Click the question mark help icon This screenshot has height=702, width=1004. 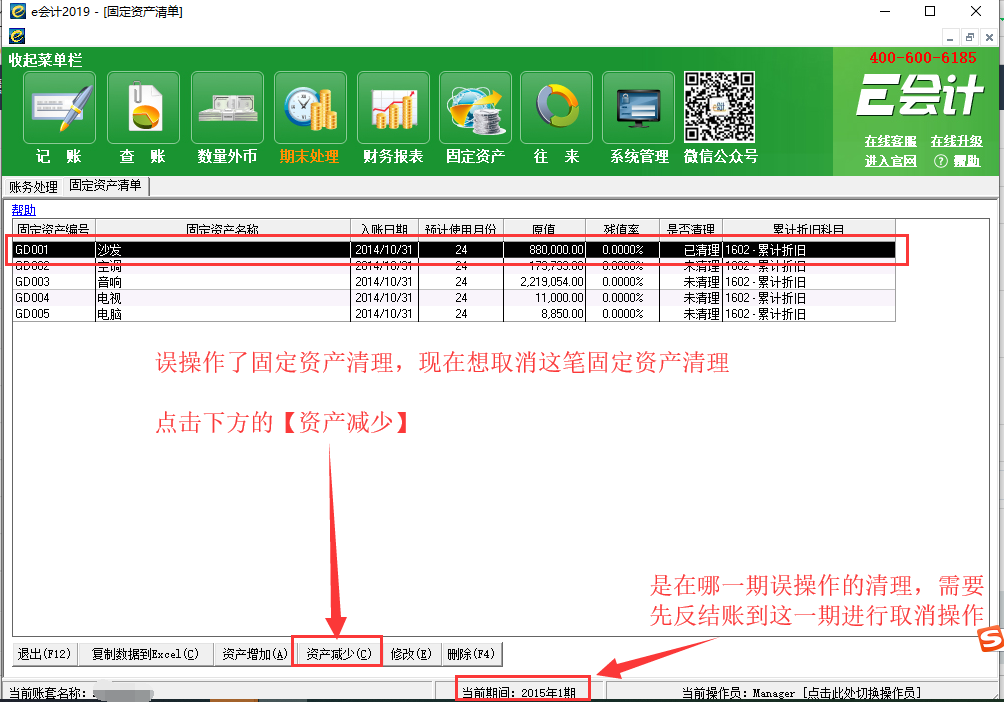click(940, 161)
